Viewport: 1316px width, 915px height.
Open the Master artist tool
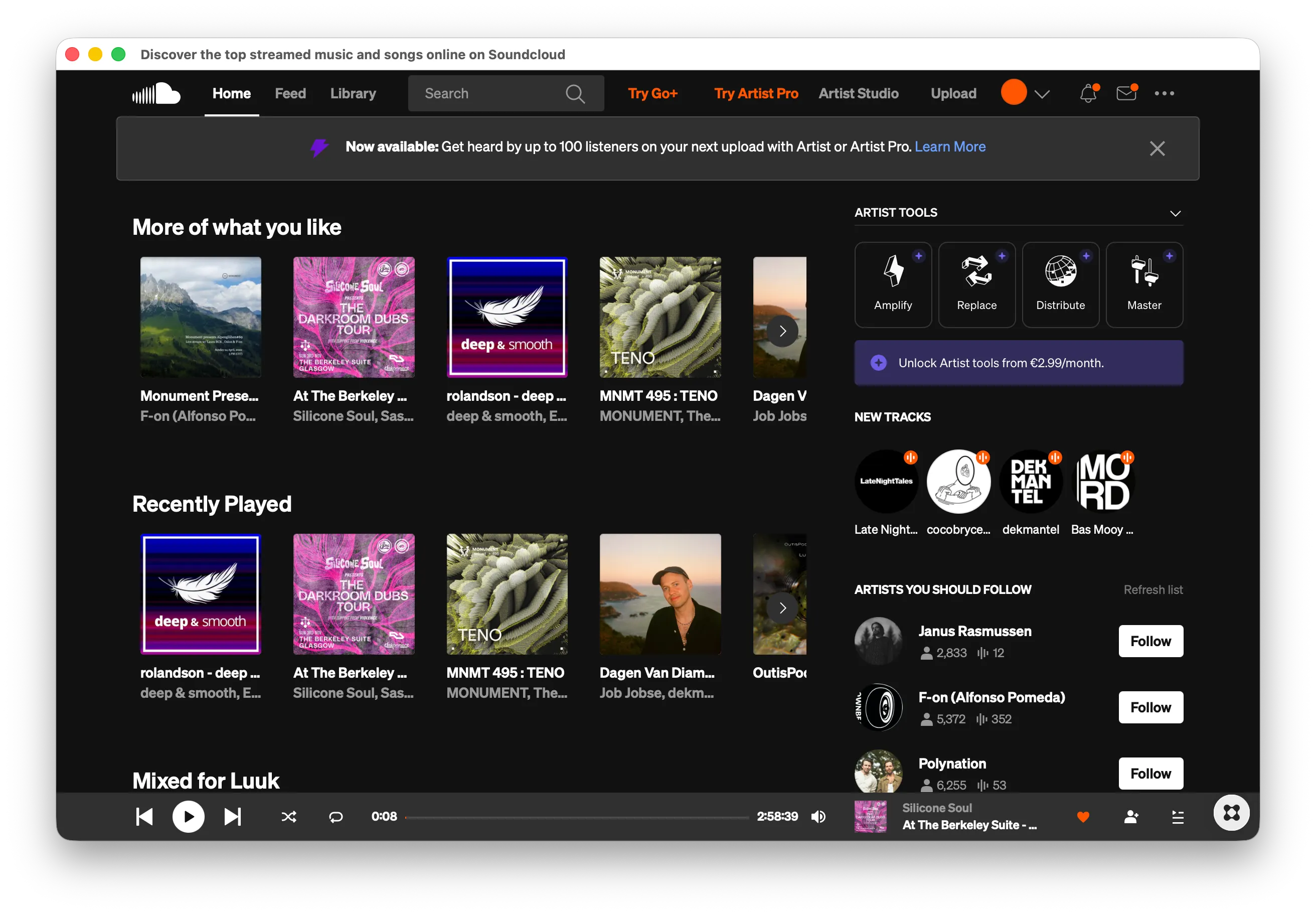(1144, 284)
